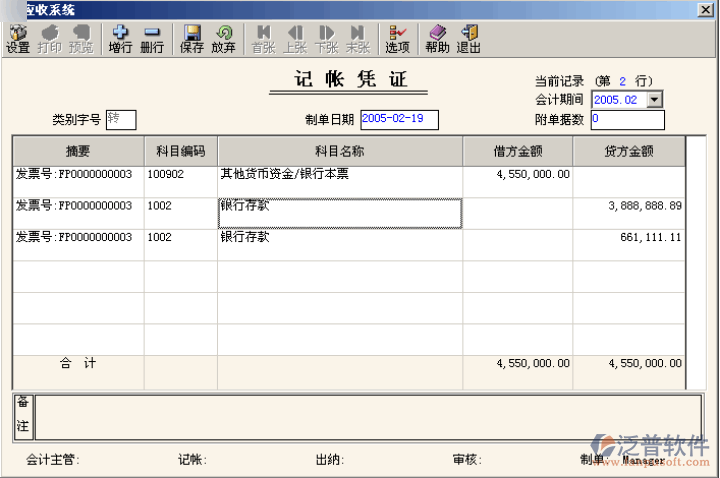
Task: Select the 借方金额 column header
Action: coord(517,151)
